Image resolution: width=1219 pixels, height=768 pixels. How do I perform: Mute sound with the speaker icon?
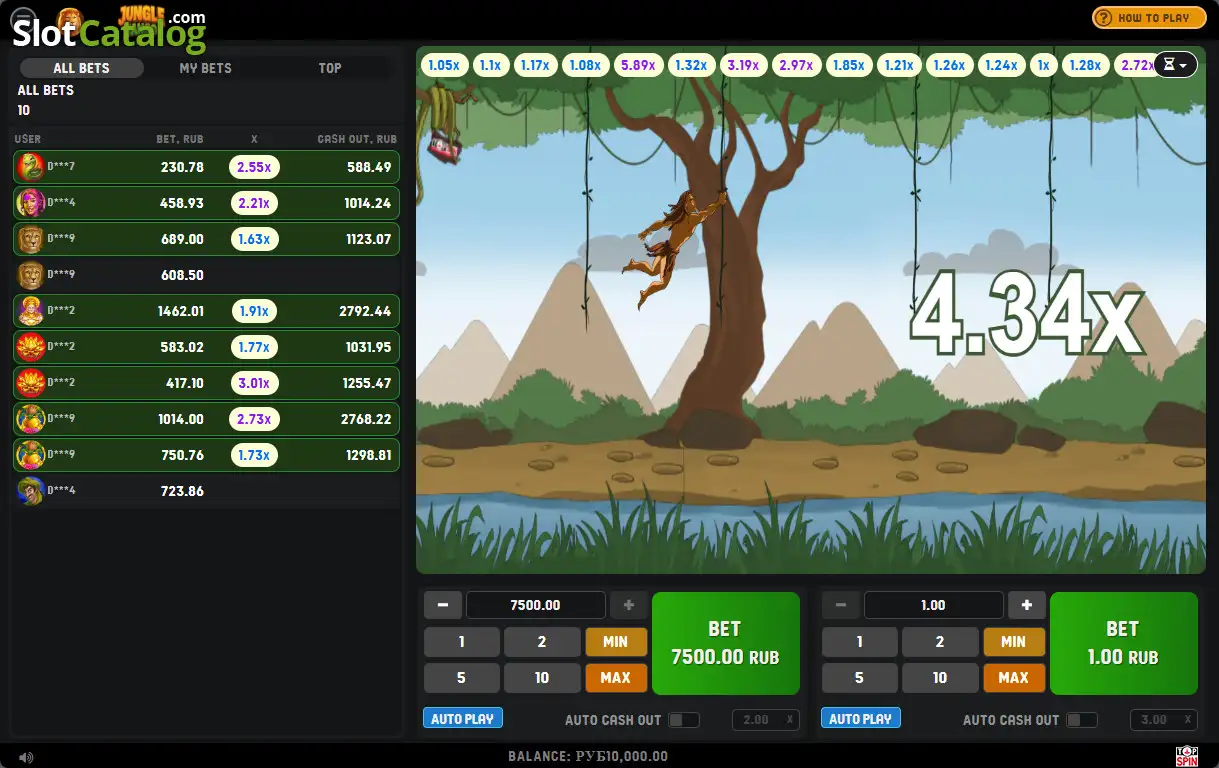tap(26, 757)
